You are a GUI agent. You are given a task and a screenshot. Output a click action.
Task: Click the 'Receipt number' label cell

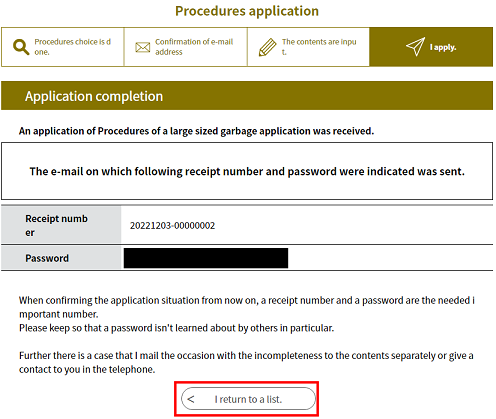[61, 225]
